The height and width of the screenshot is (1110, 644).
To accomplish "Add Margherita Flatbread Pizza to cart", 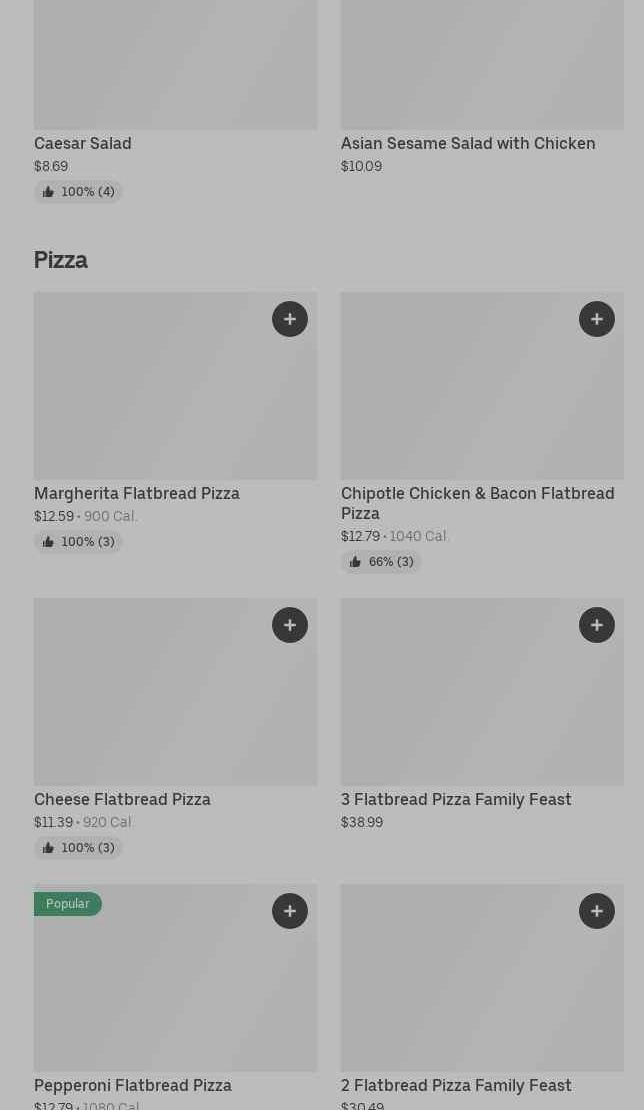I will pos(290,319).
